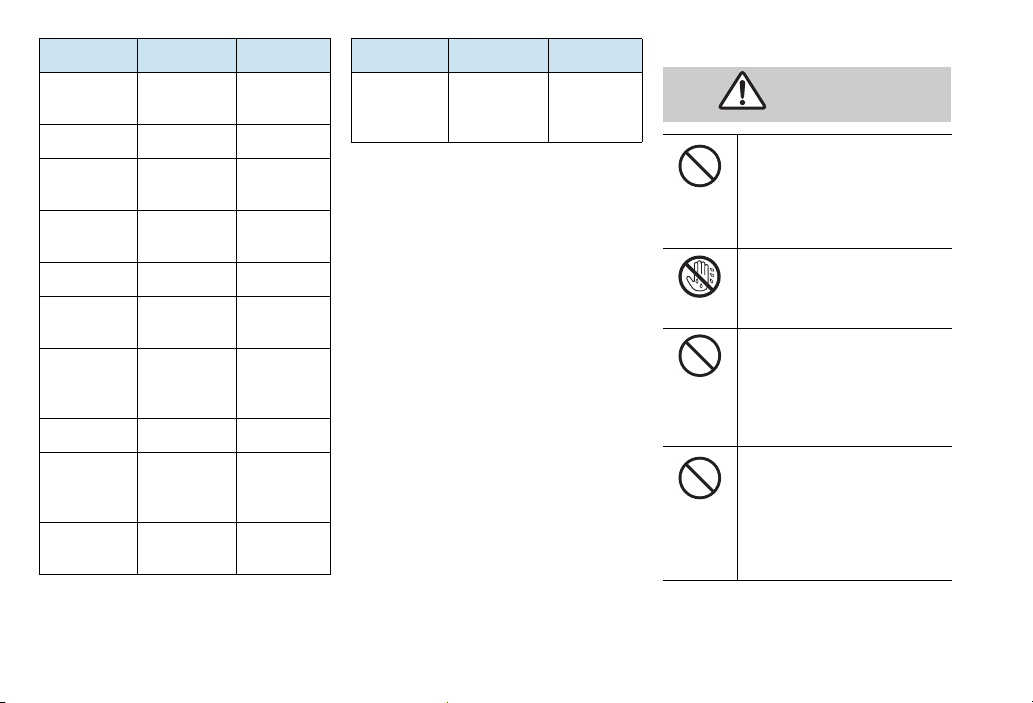Click the right table's last body cell
The height and width of the screenshot is (703, 1033).
595,107
